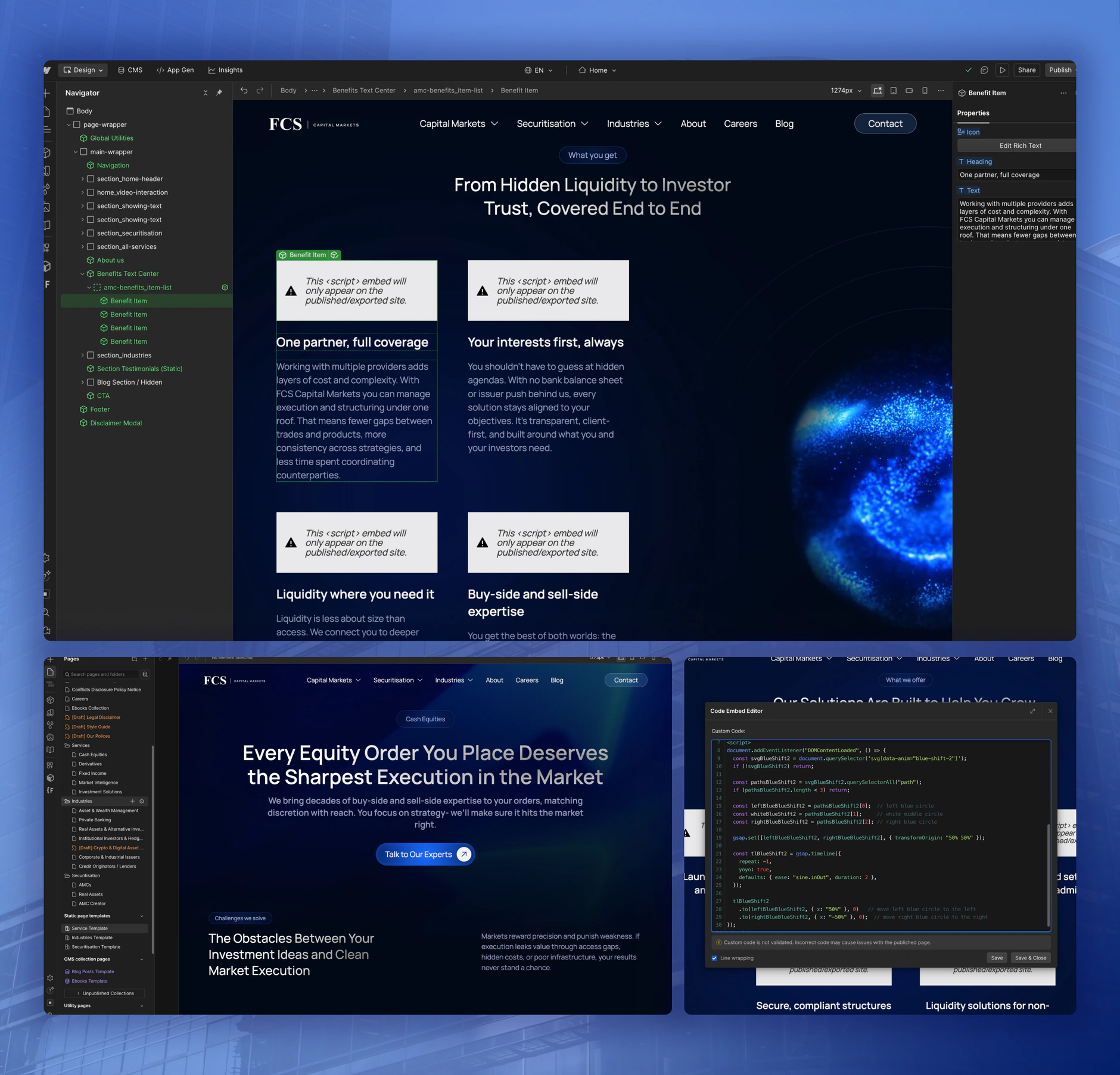This screenshot has width=1120, height=1075.
Task: Click the Benefit Item label's component edit icon
Action: [335, 255]
